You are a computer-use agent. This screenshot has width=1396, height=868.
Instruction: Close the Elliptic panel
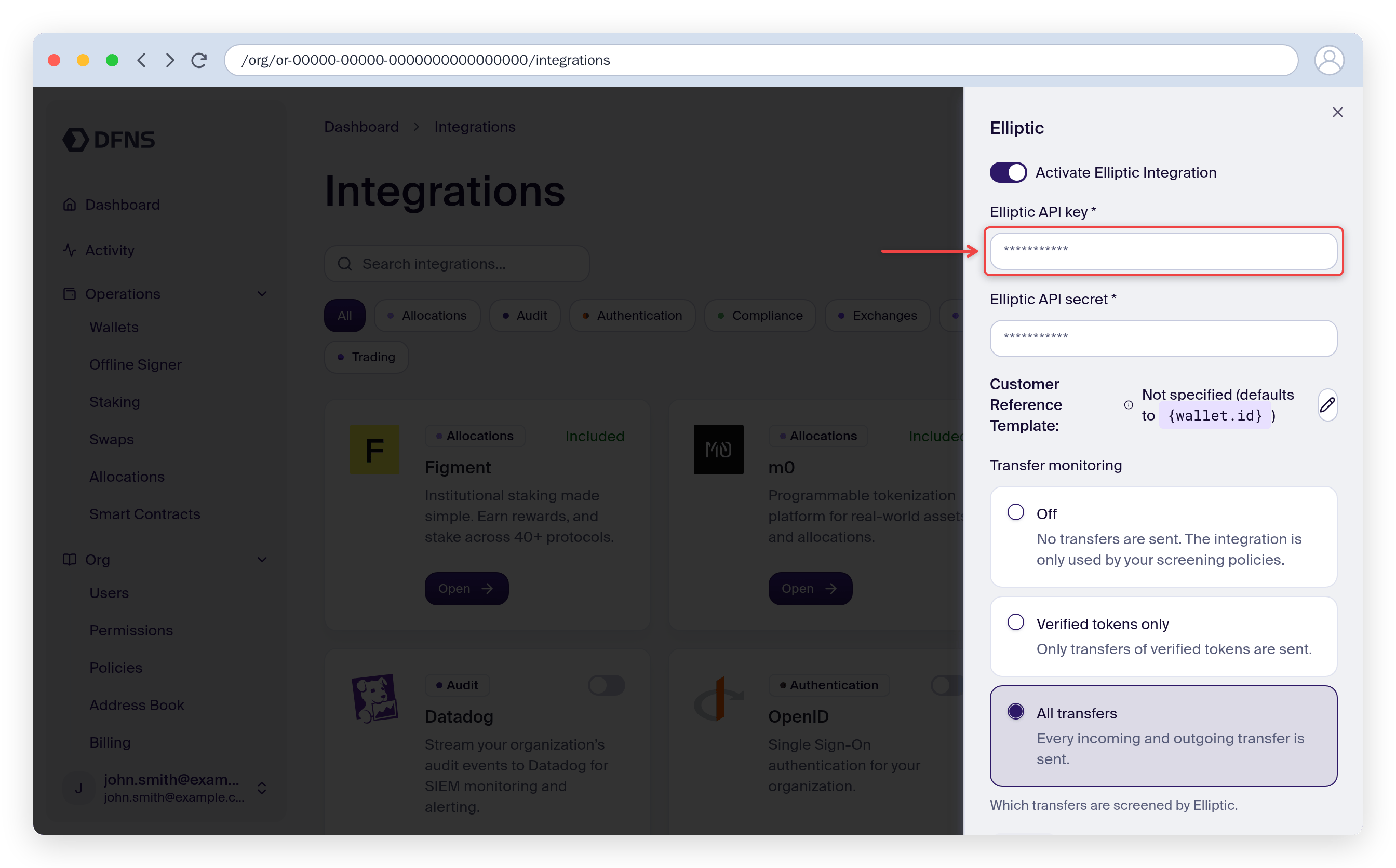(x=1337, y=112)
